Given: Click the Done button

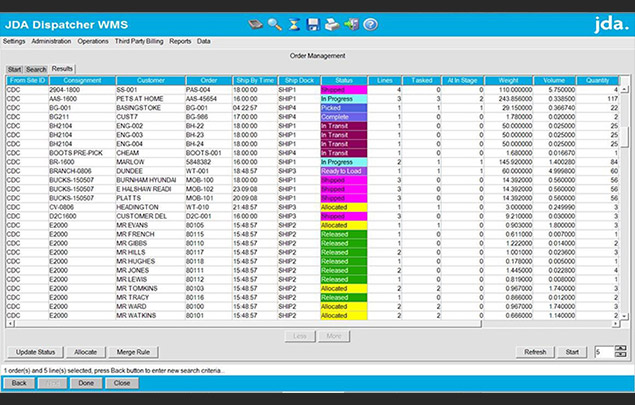Looking at the screenshot, I should [86, 383].
